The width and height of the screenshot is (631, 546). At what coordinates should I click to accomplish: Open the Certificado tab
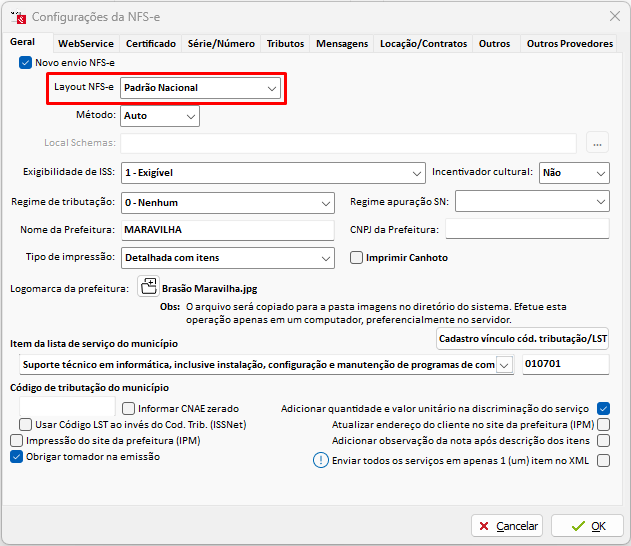point(151,44)
